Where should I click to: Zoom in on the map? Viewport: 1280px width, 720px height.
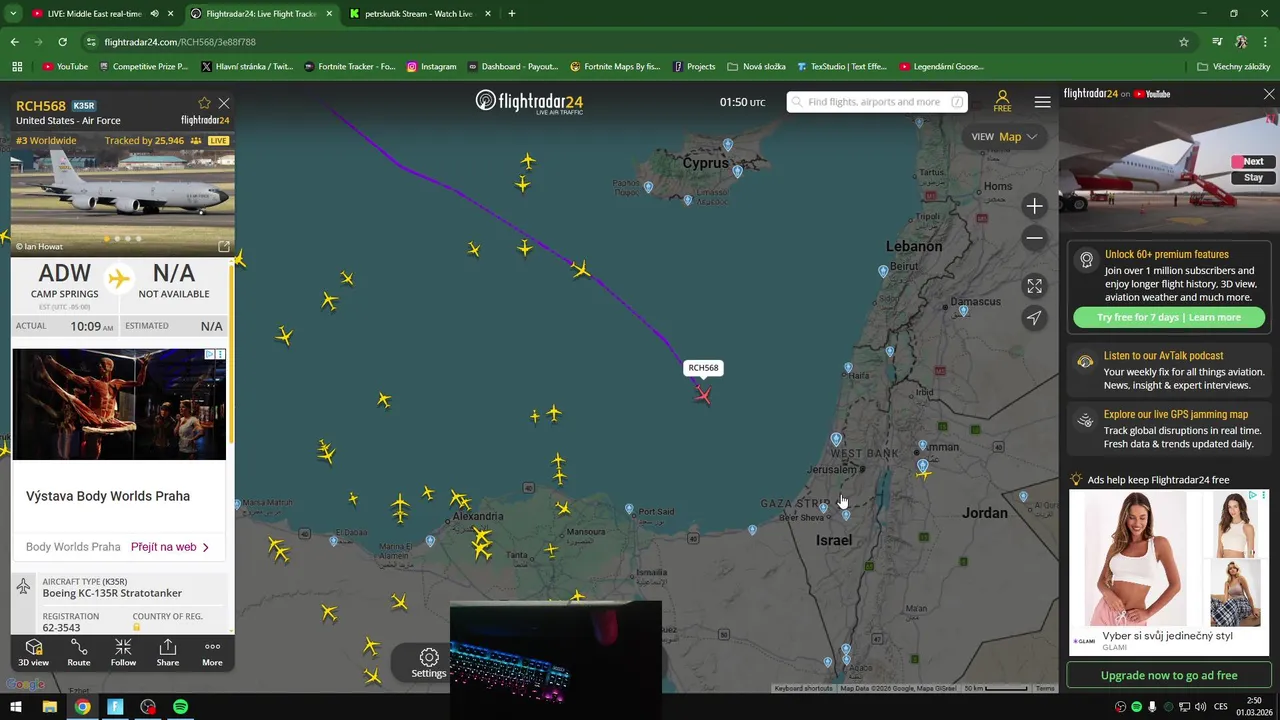(1035, 206)
